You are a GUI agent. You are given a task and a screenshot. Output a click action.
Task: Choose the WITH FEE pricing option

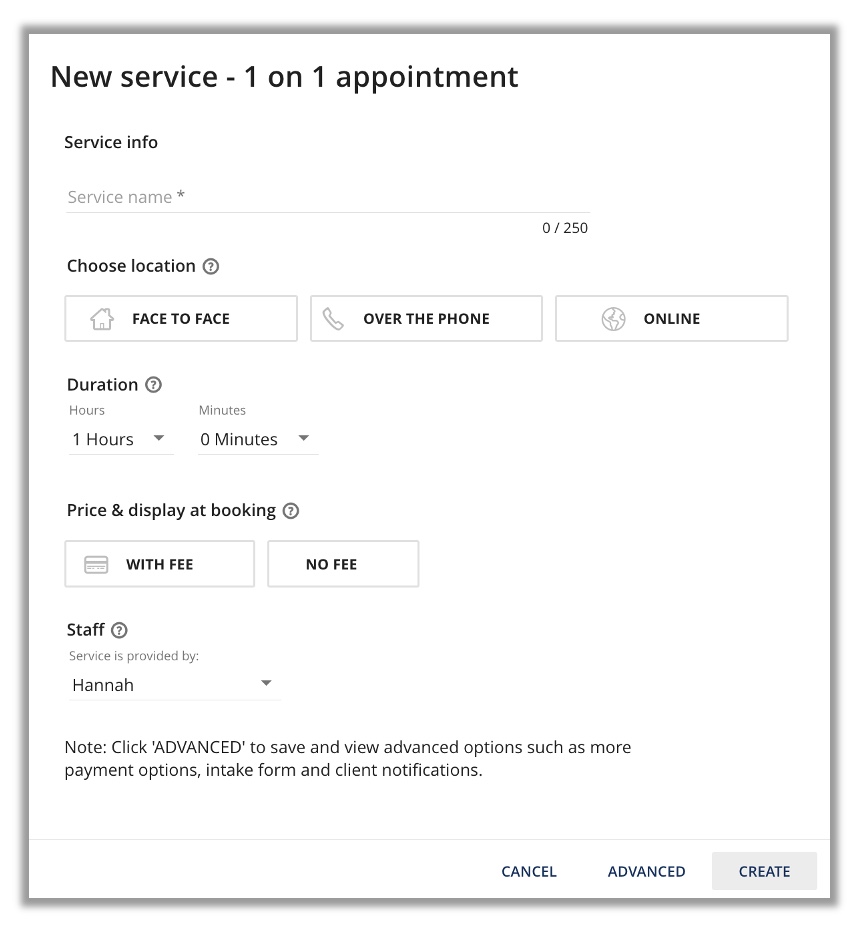[159, 563]
